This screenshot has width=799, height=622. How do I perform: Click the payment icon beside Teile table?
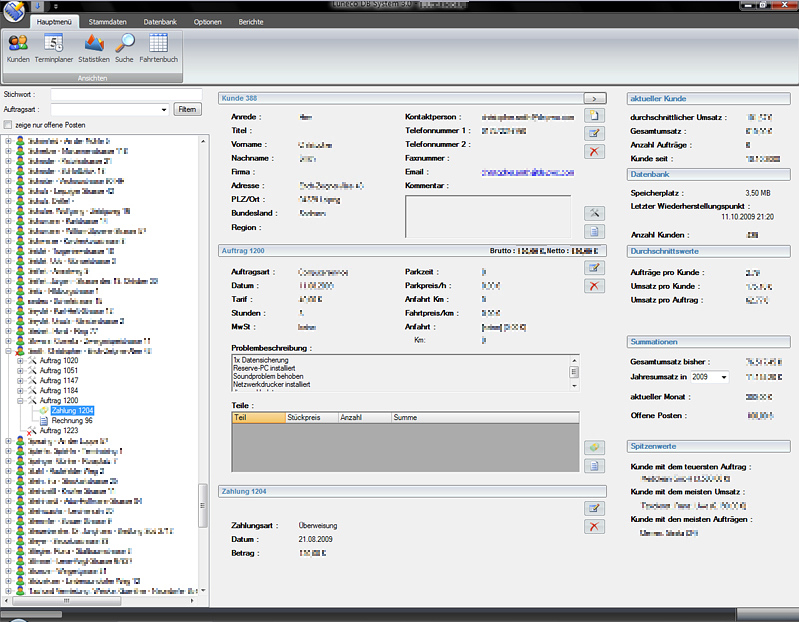coord(594,447)
